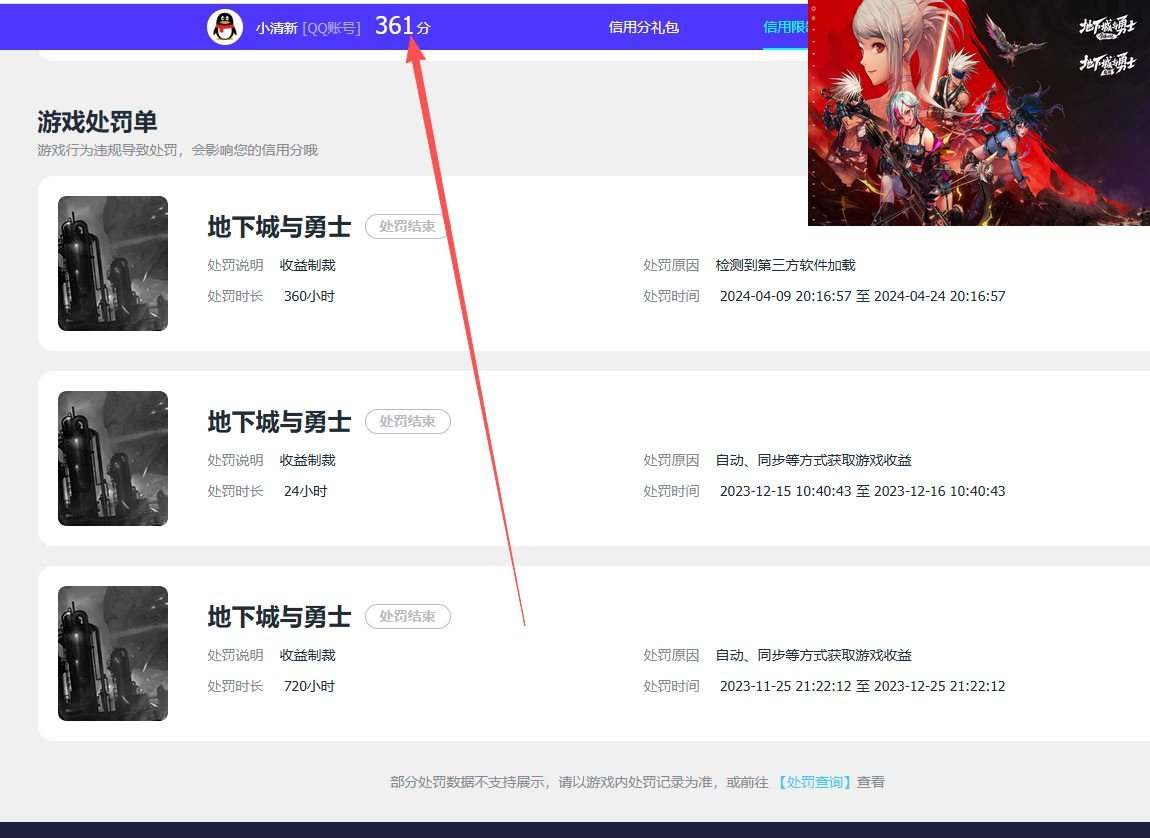The image size is (1150, 838).
Task: Click penalty reason in 2023-11-25 card
Action: 813,655
